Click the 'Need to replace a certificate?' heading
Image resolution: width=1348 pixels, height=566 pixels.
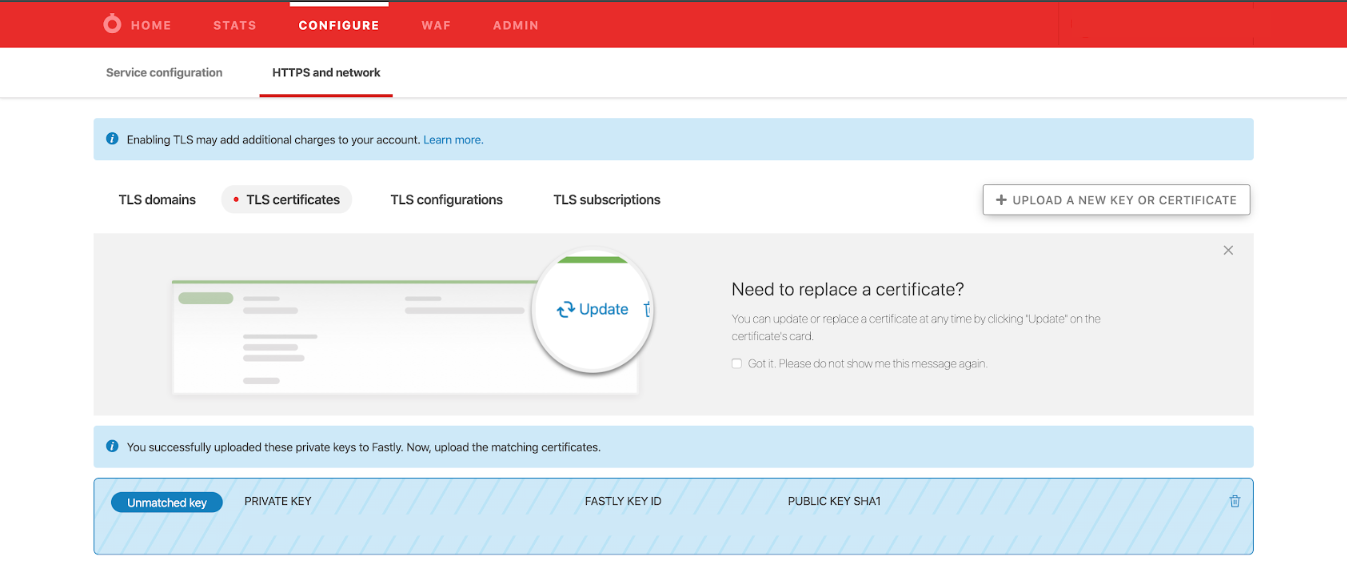[x=847, y=290]
